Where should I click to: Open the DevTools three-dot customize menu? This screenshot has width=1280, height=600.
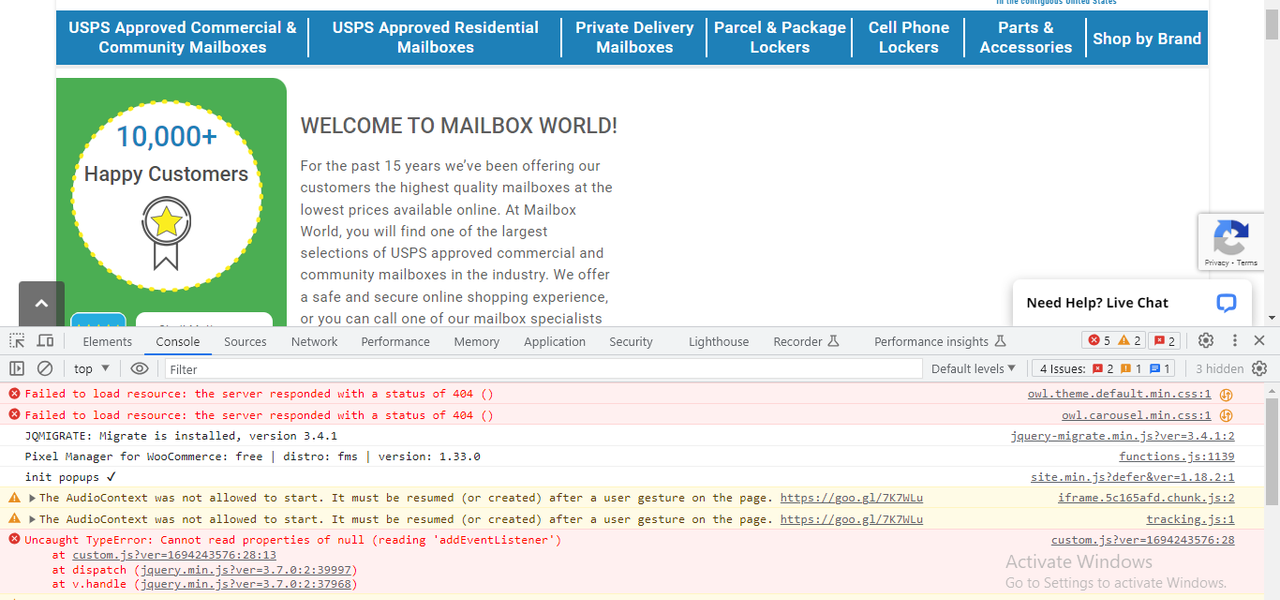tap(1235, 341)
